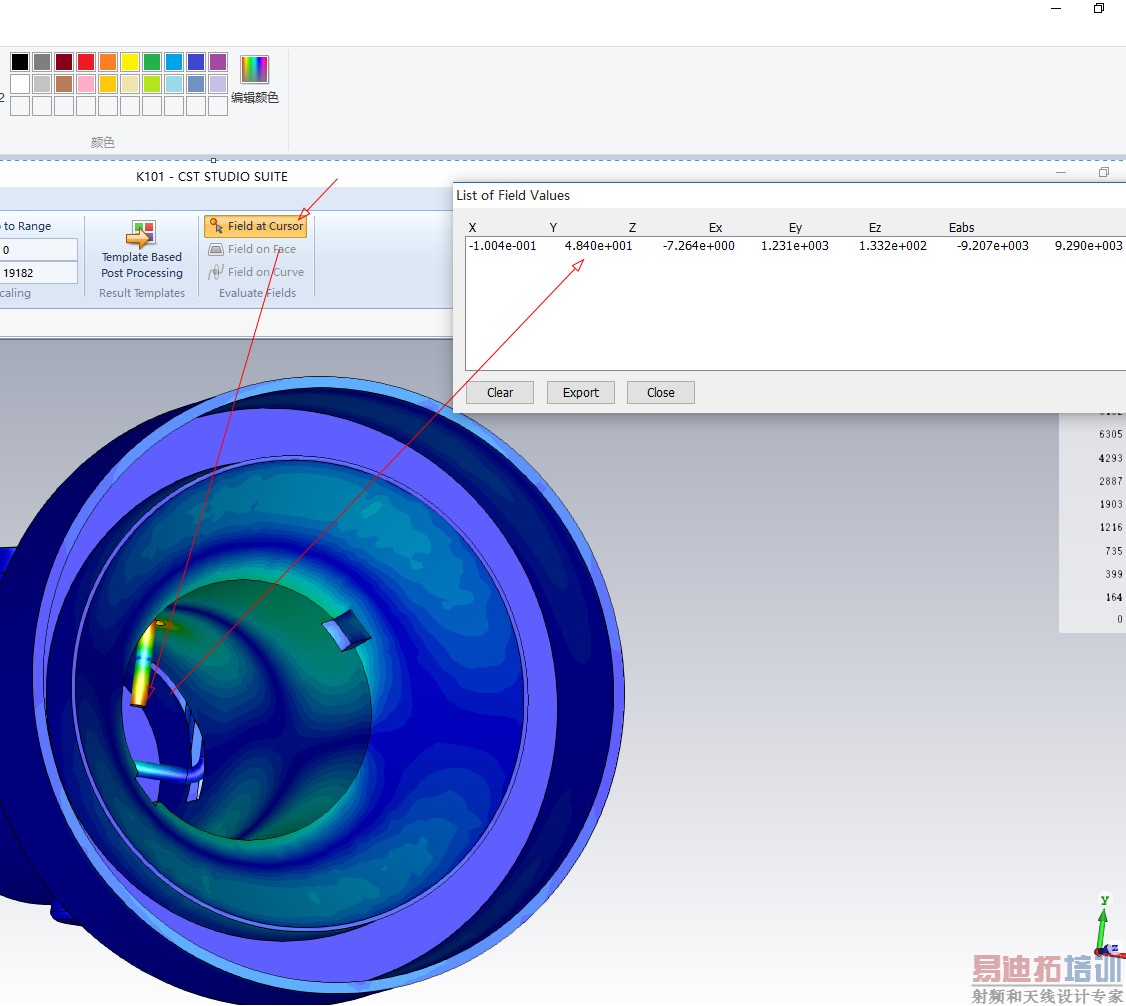Pick the indigo color swatch
1126x1006 pixels.
pyautogui.click(x=196, y=62)
